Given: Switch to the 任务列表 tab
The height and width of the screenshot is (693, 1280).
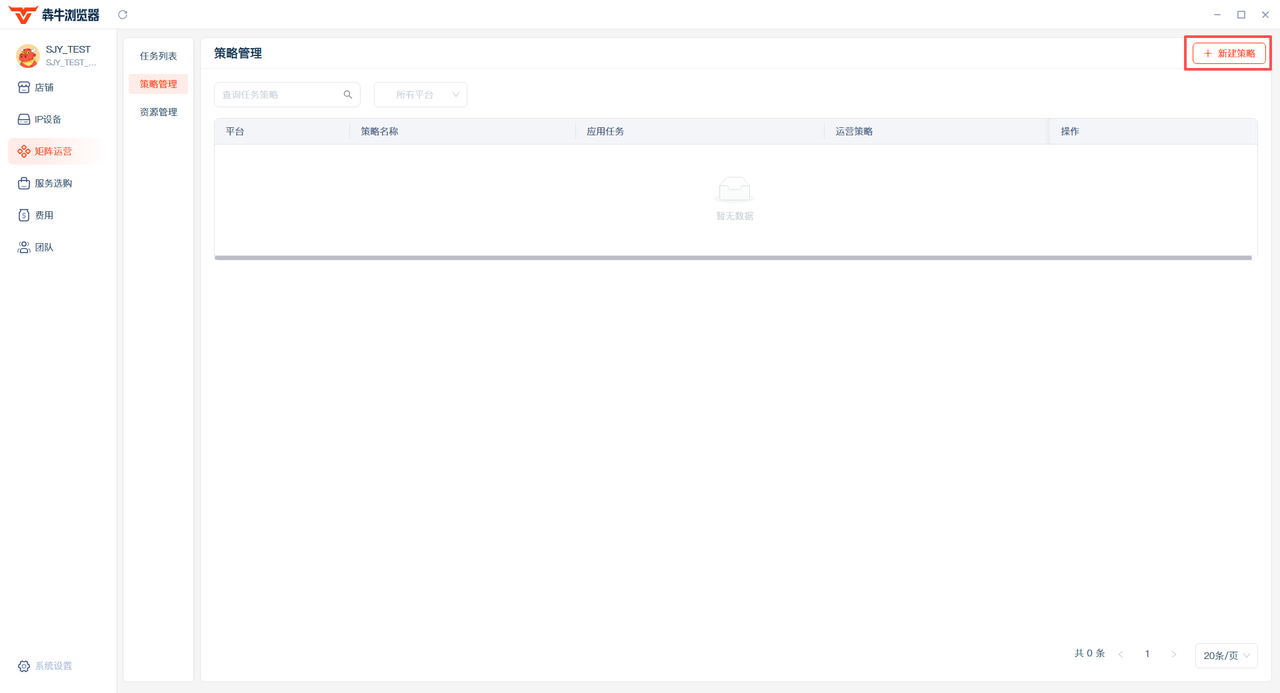Looking at the screenshot, I should coord(158,56).
